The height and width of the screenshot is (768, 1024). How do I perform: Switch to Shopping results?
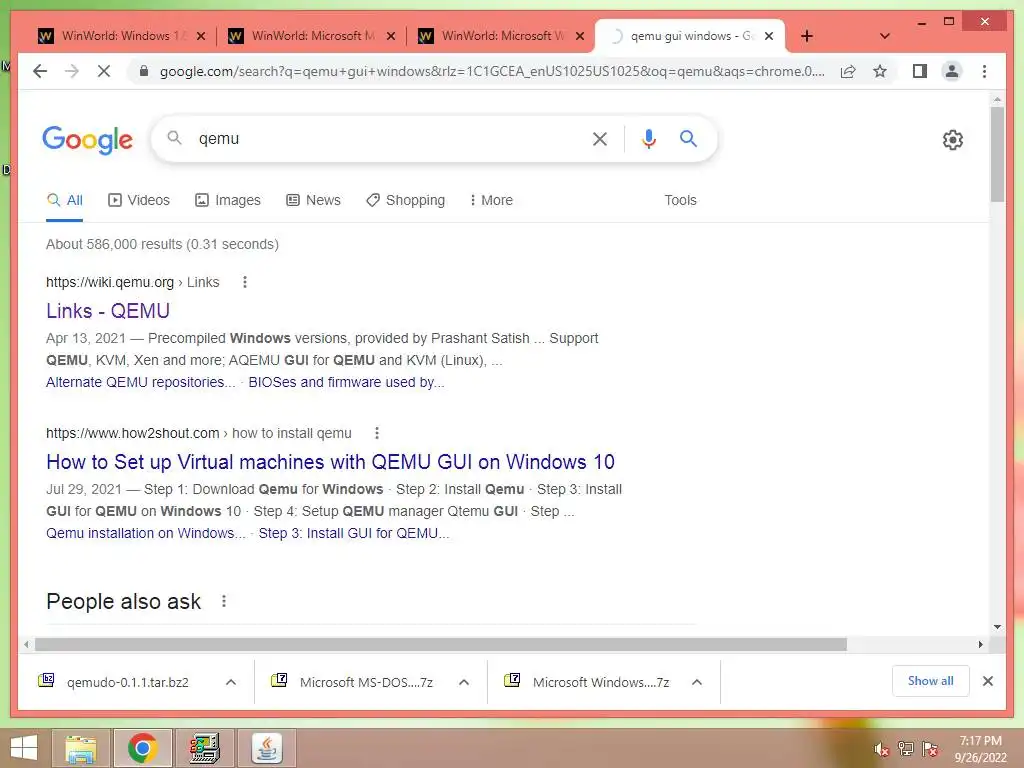click(x=406, y=200)
